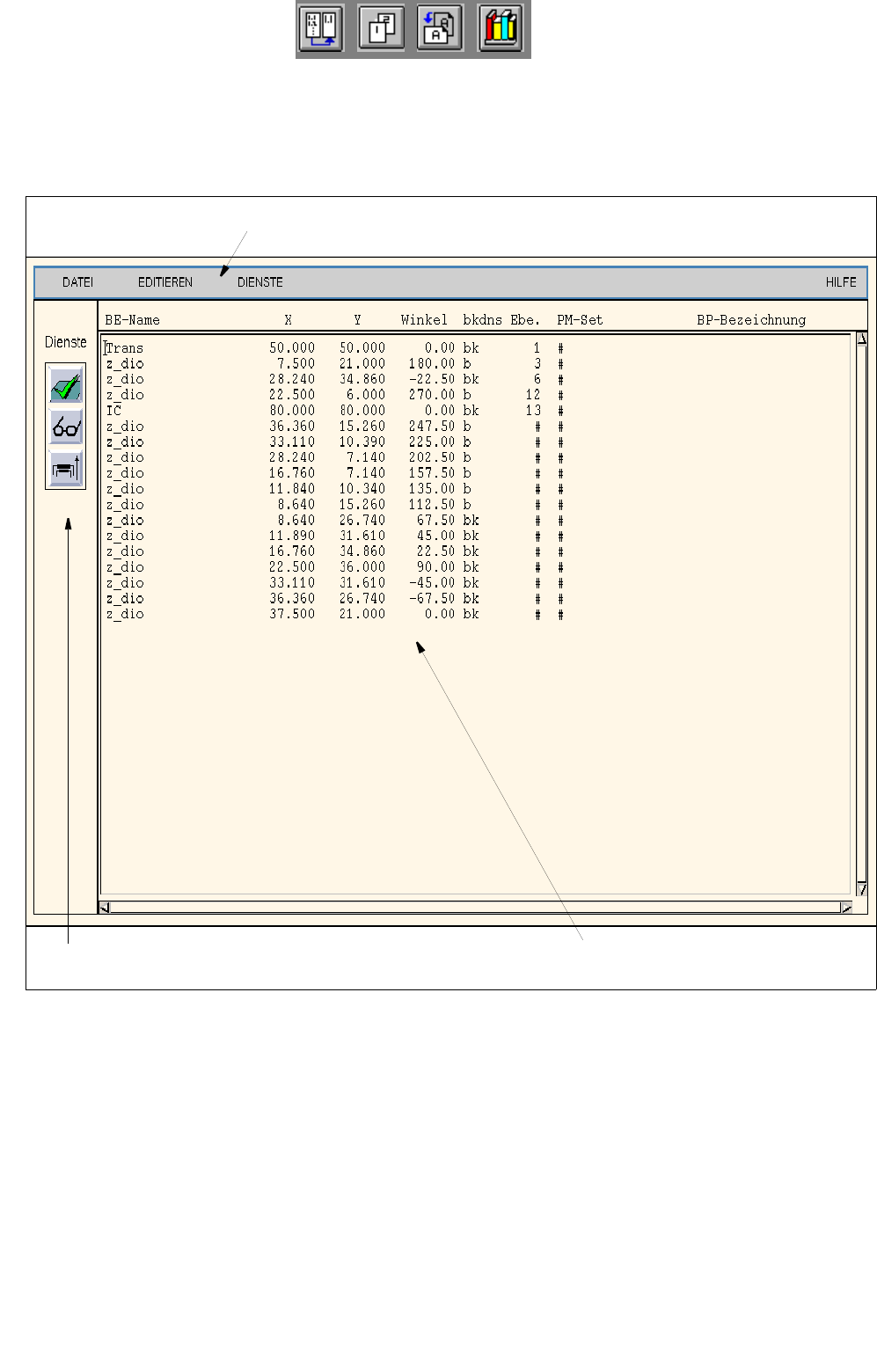Click the overlapping pages 1 and 2 icon
877x1372 pixels.
tap(381, 28)
